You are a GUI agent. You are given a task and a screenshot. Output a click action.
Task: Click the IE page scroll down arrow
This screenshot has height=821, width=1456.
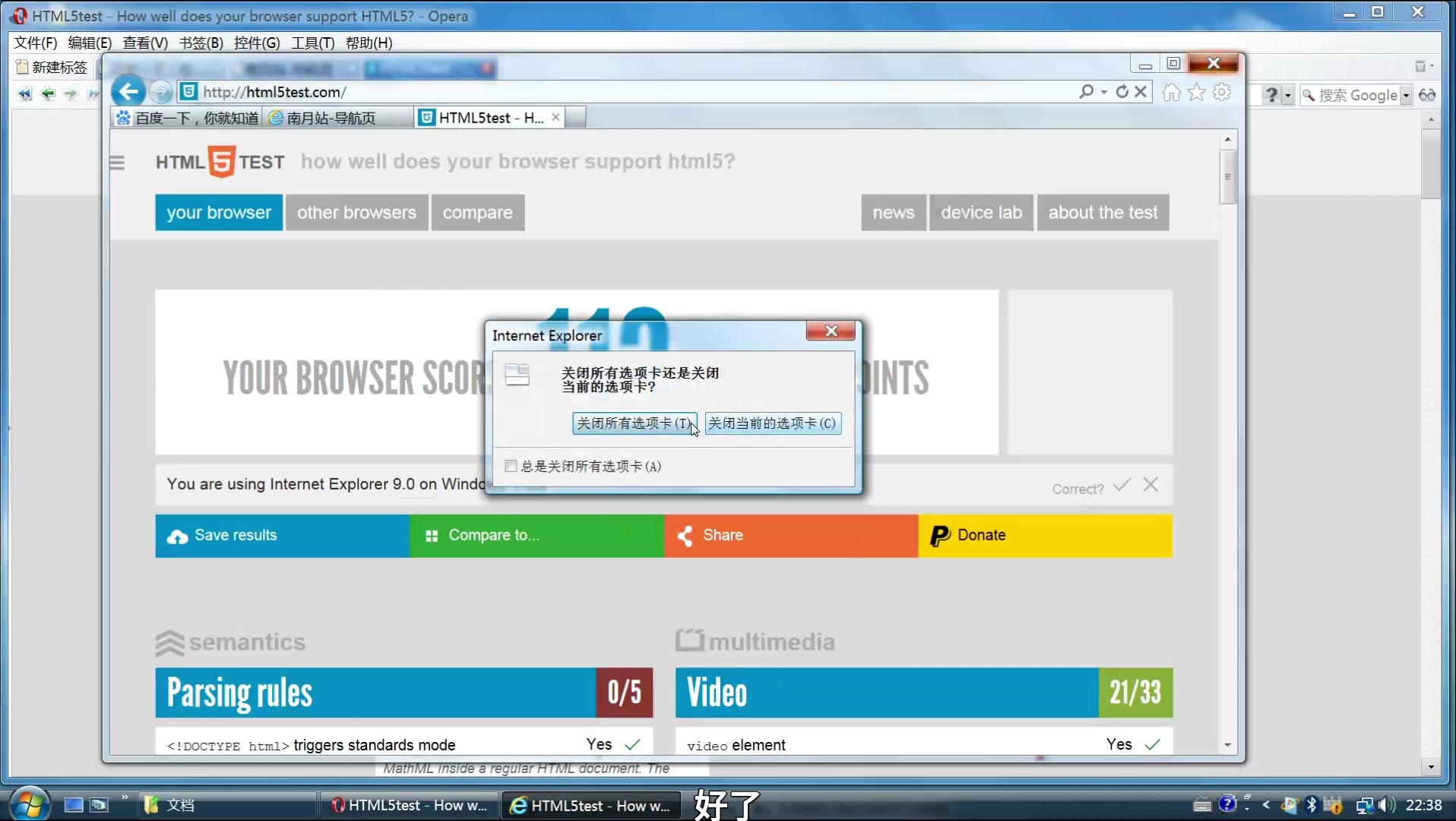[x=1227, y=745]
